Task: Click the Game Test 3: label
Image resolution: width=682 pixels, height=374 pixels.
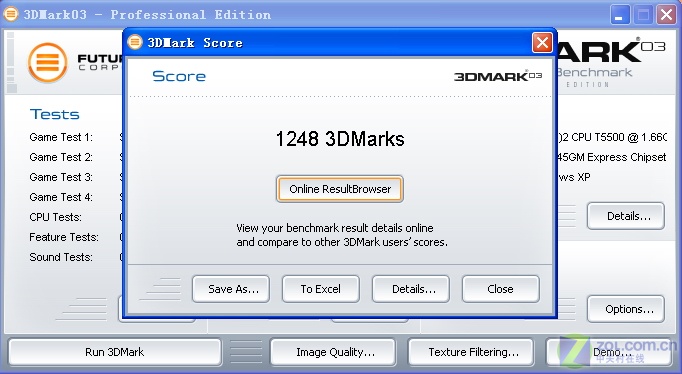Action: tap(61, 177)
